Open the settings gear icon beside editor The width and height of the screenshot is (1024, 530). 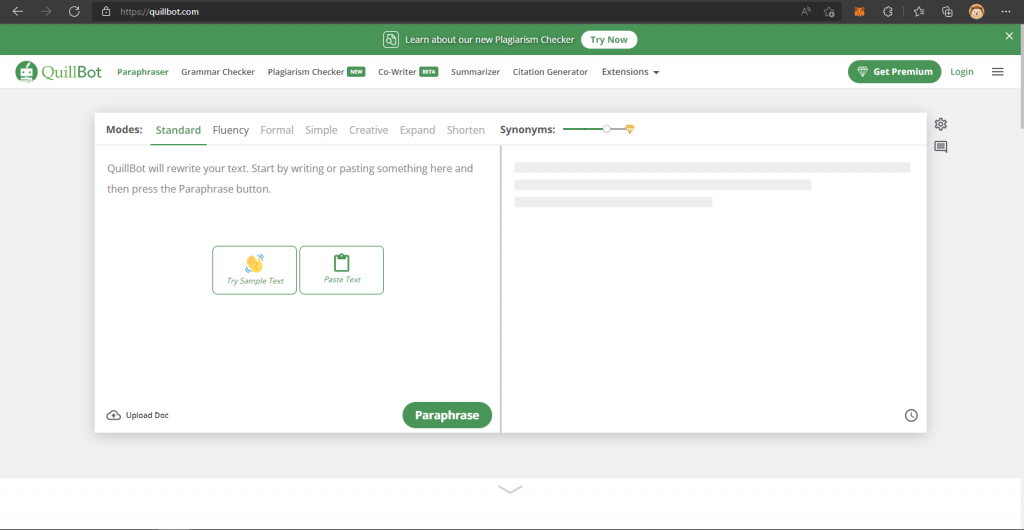point(940,124)
